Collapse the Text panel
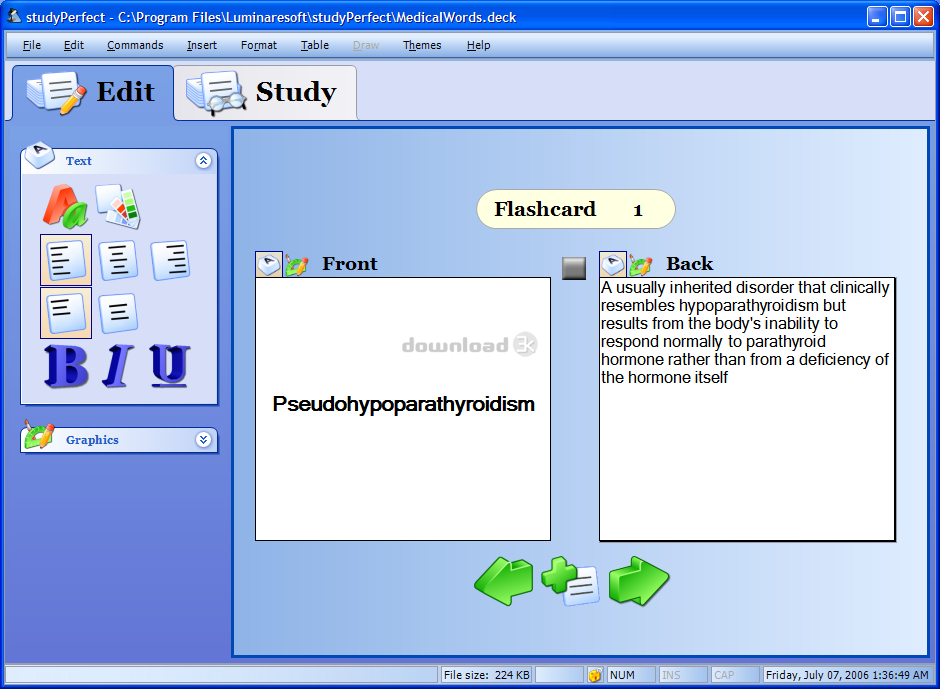 coord(203,161)
